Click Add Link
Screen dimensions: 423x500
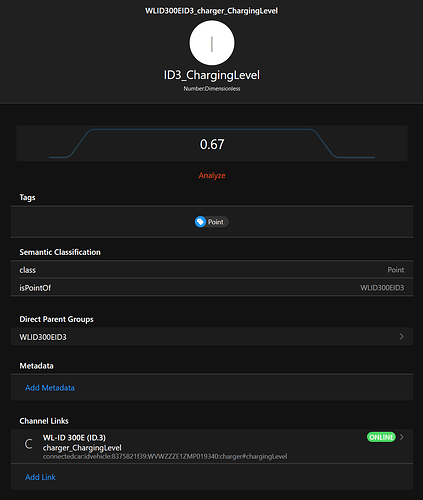click(x=40, y=477)
